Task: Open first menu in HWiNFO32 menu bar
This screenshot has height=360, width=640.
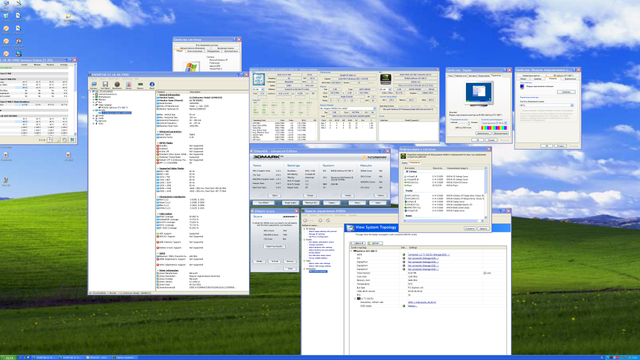Action: pos(94,79)
